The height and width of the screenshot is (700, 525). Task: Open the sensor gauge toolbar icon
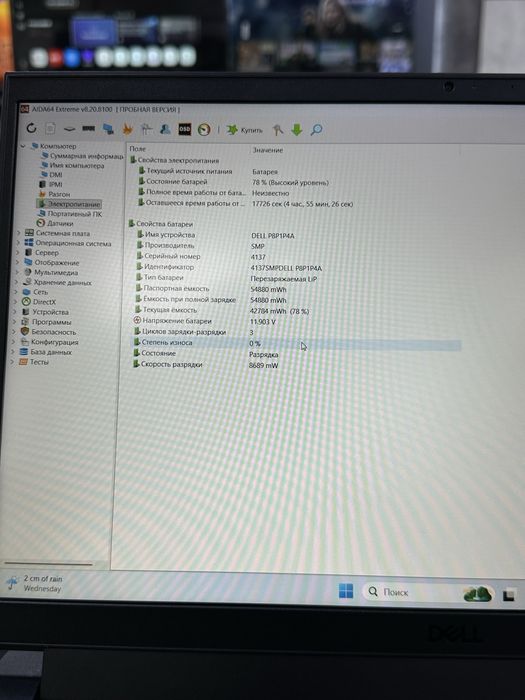coord(204,129)
